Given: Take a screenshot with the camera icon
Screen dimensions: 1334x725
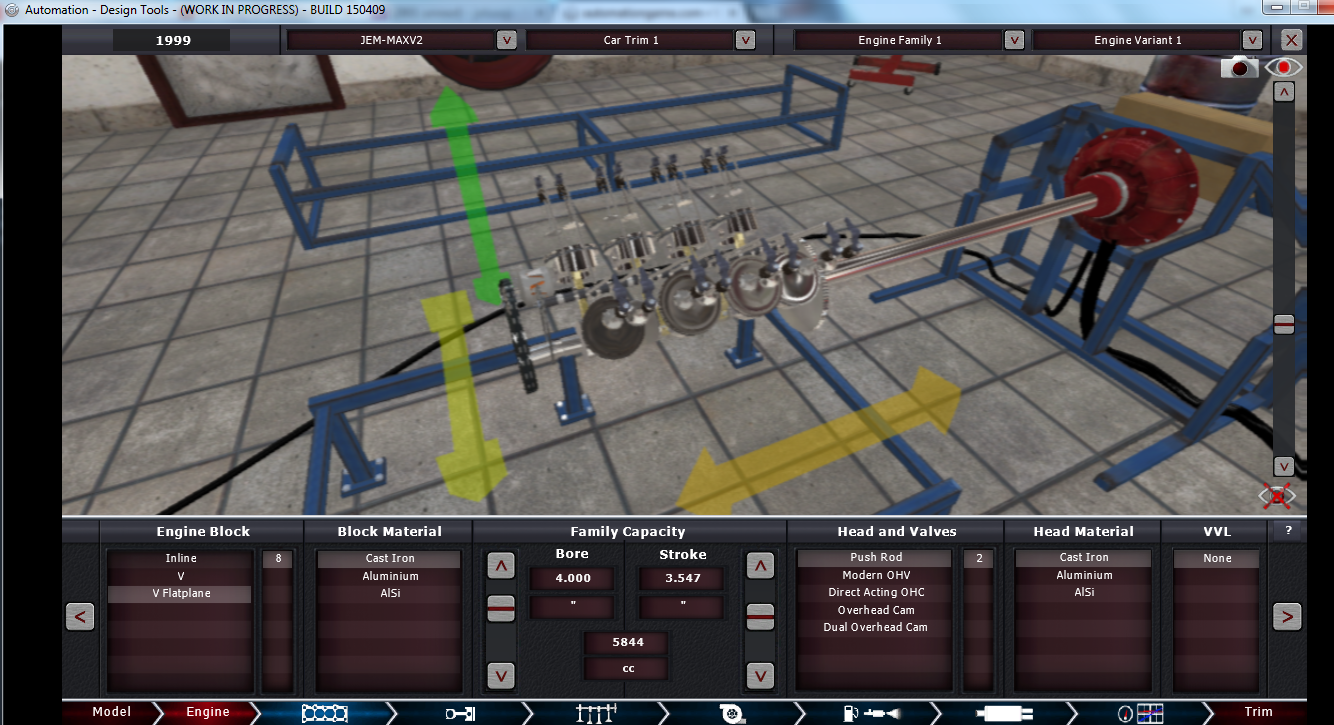Looking at the screenshot, I should point(1241,67).
